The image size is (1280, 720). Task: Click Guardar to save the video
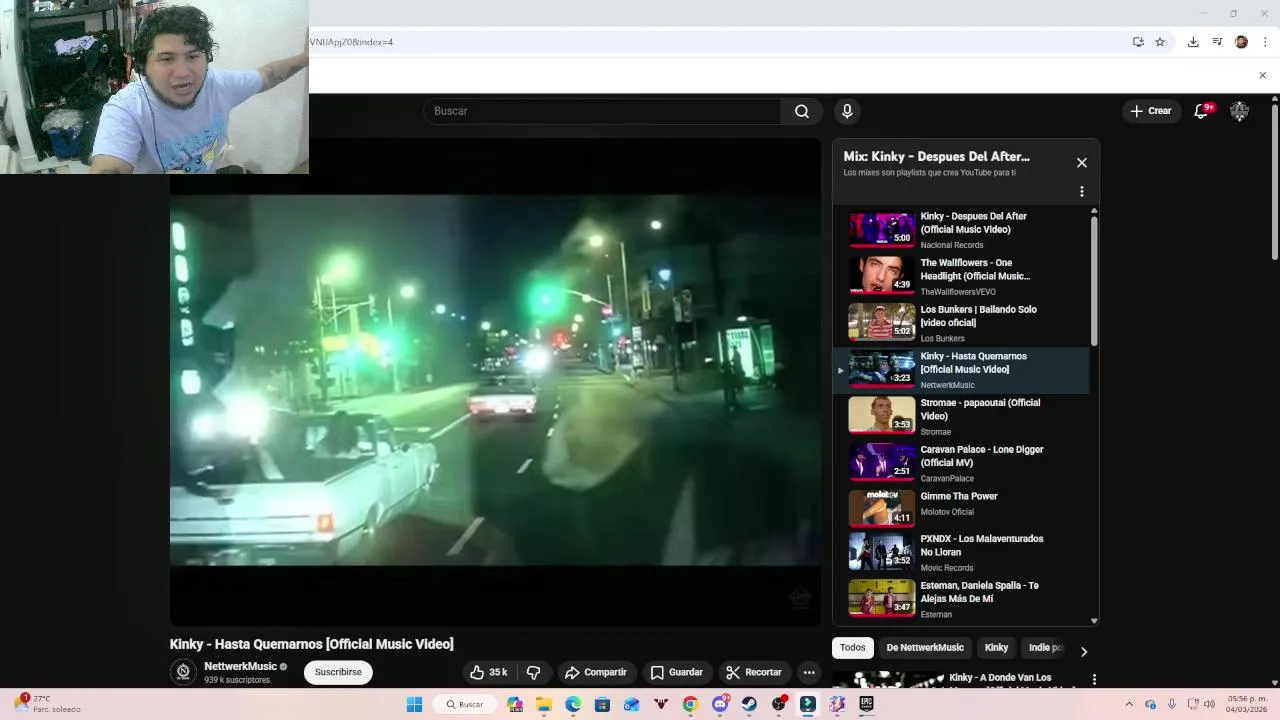[677, 672]
